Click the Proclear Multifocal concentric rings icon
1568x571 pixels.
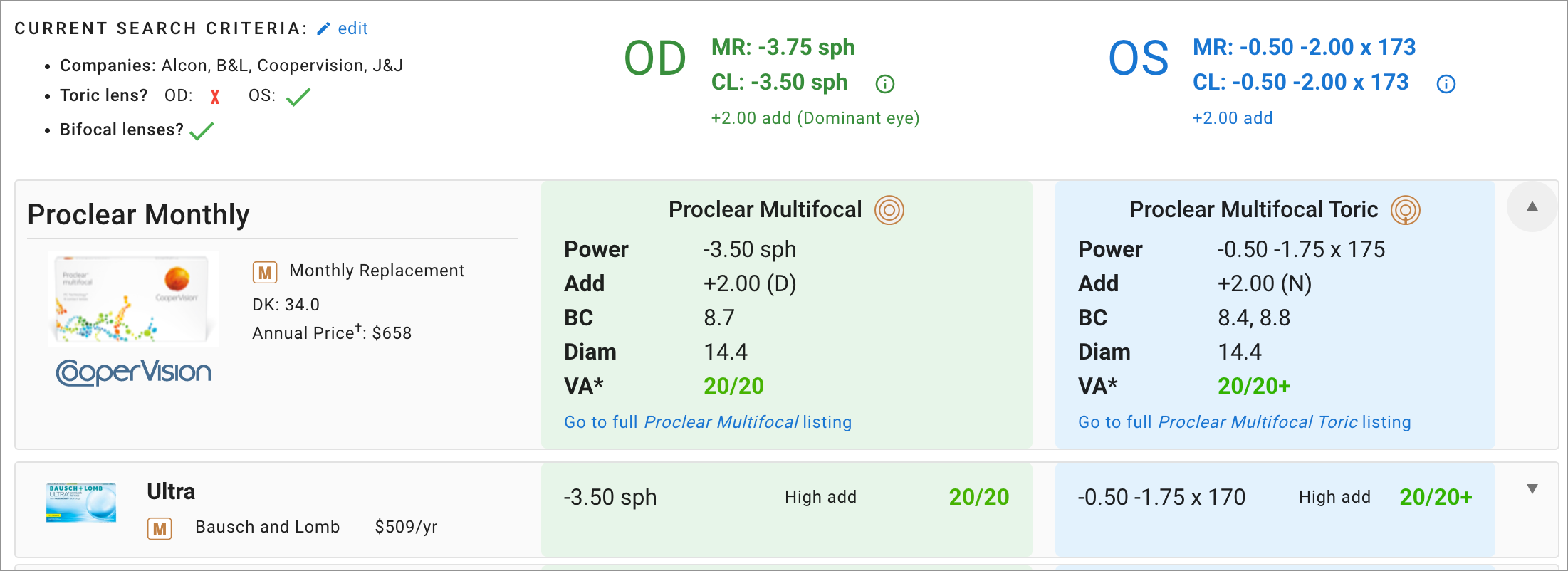click(x=889, y=210)
